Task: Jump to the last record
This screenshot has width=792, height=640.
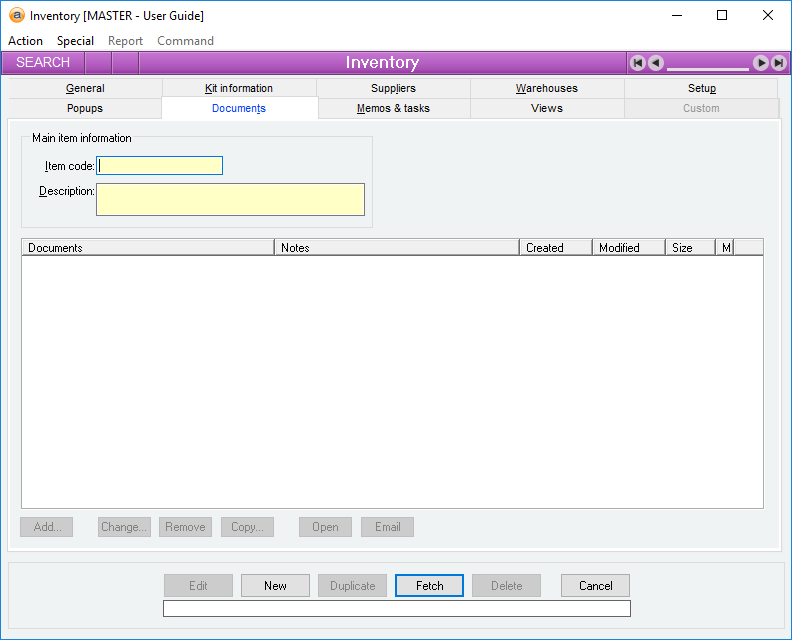Action: click(x=778, y=63)
